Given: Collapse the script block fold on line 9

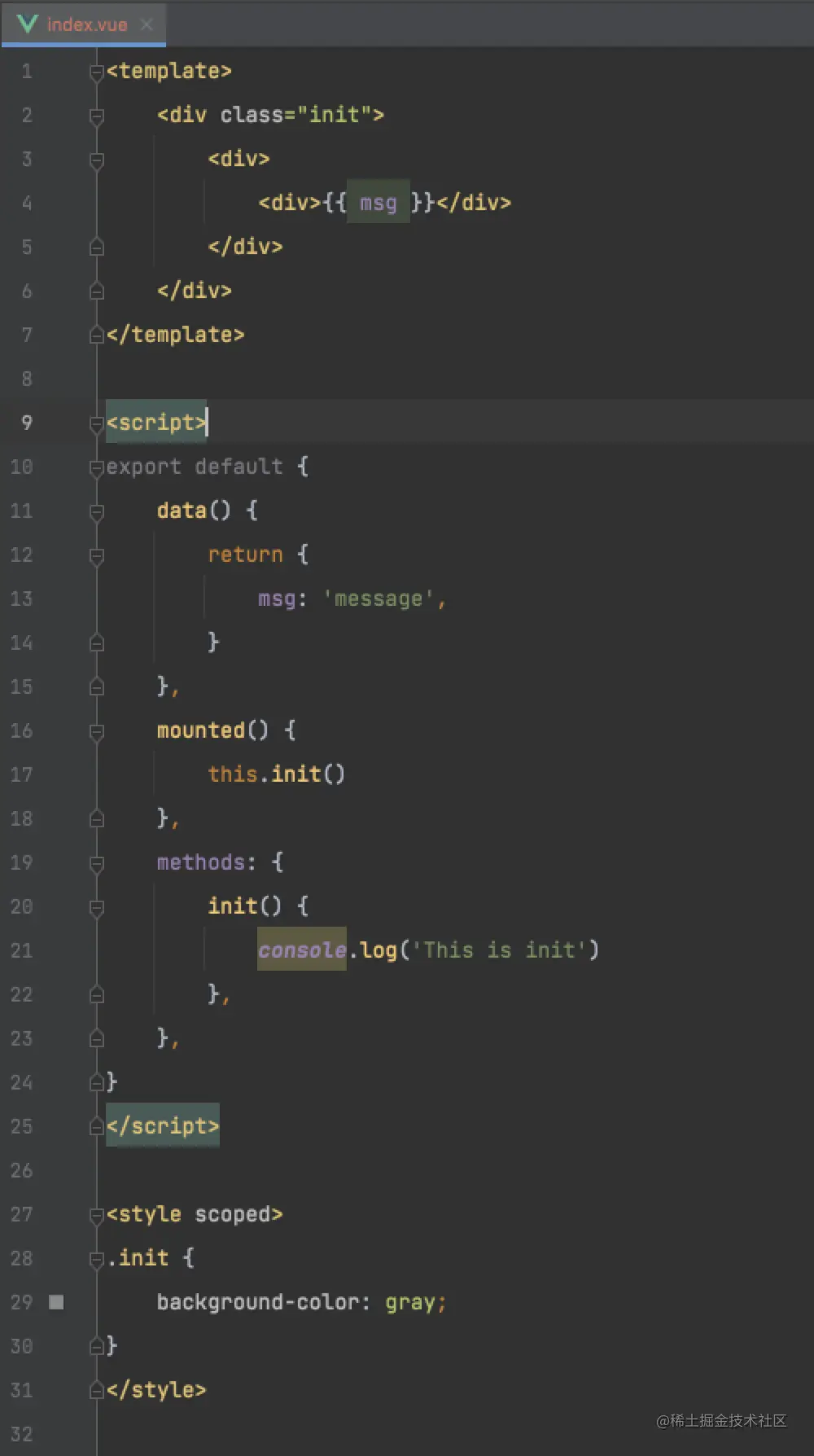Looking at the screenshot, I should coord(97,423).
